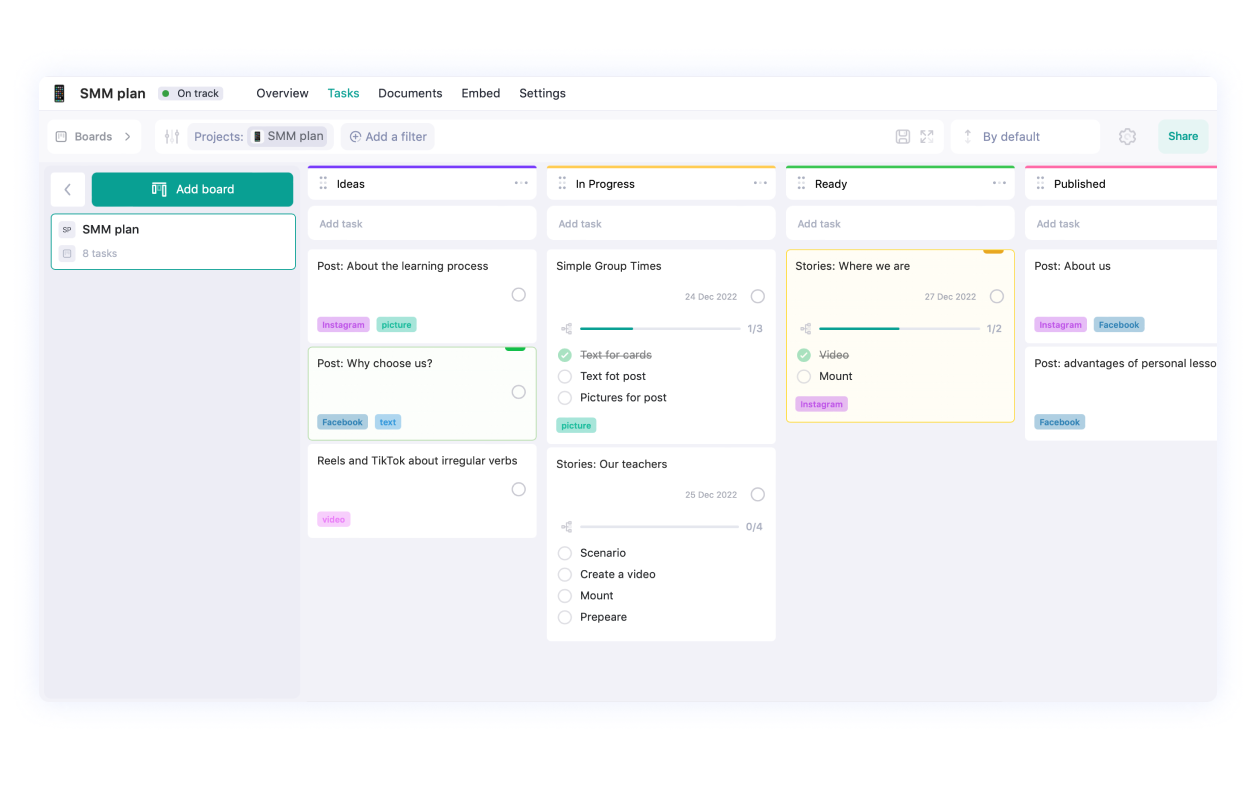
Task: Open board settings via the gear icon
Action: pyautogui.click(x=1128, y=135)
